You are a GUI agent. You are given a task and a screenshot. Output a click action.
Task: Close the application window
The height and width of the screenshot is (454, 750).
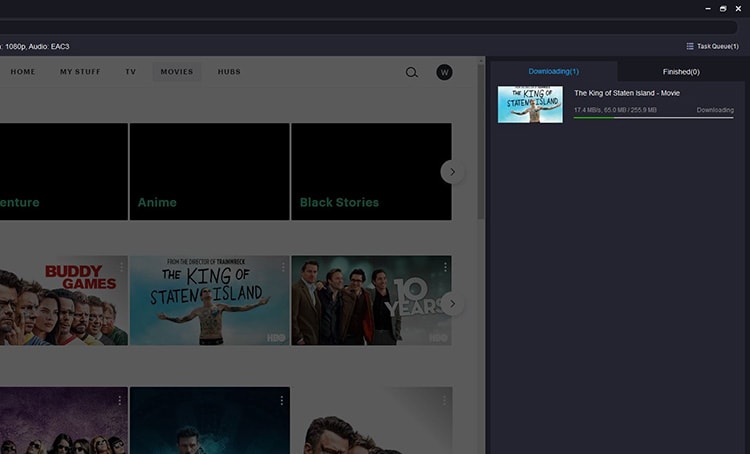pos(739,9)
